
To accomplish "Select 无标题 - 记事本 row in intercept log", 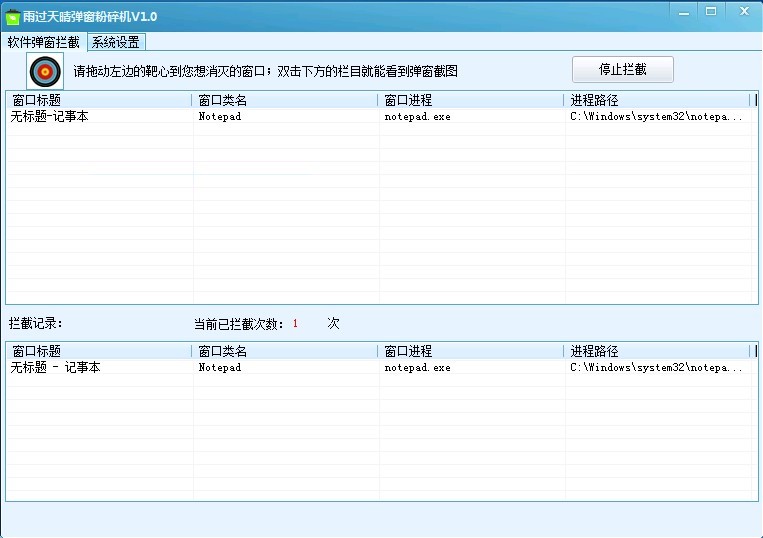I will click(x=382, y=367).
